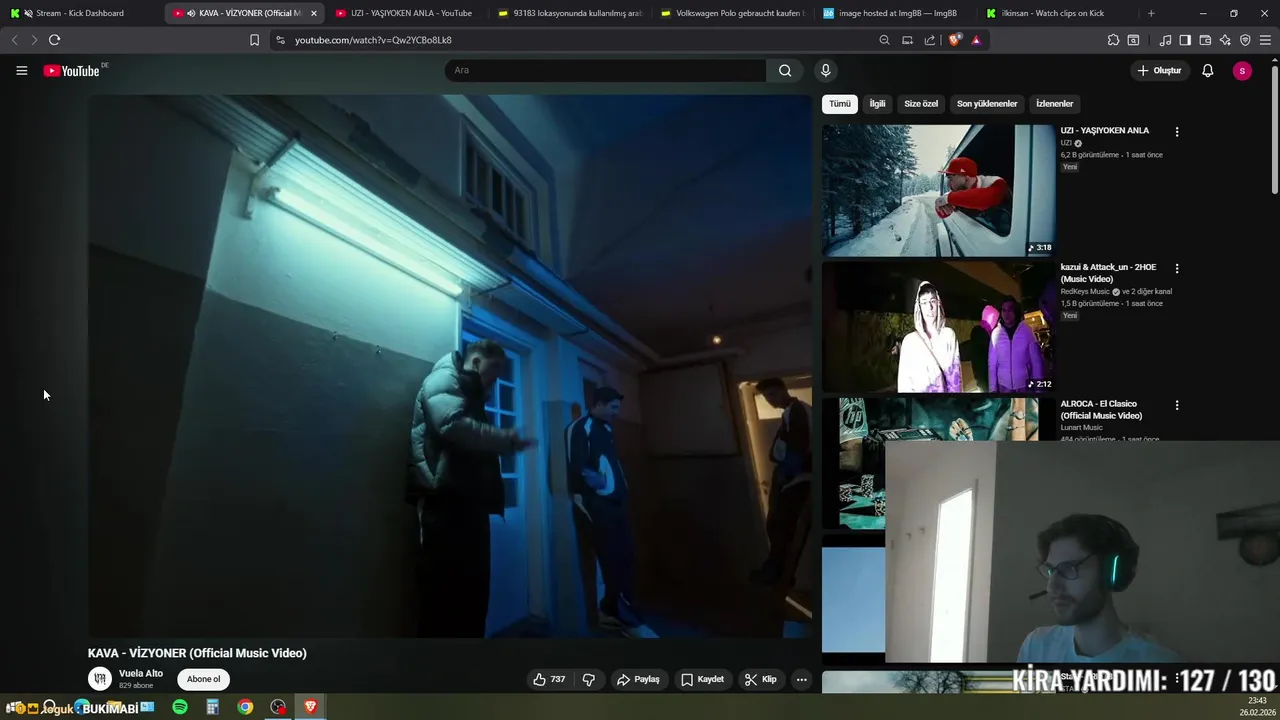
Task: Save the video with Kaydet
Action: coord(702,679)
